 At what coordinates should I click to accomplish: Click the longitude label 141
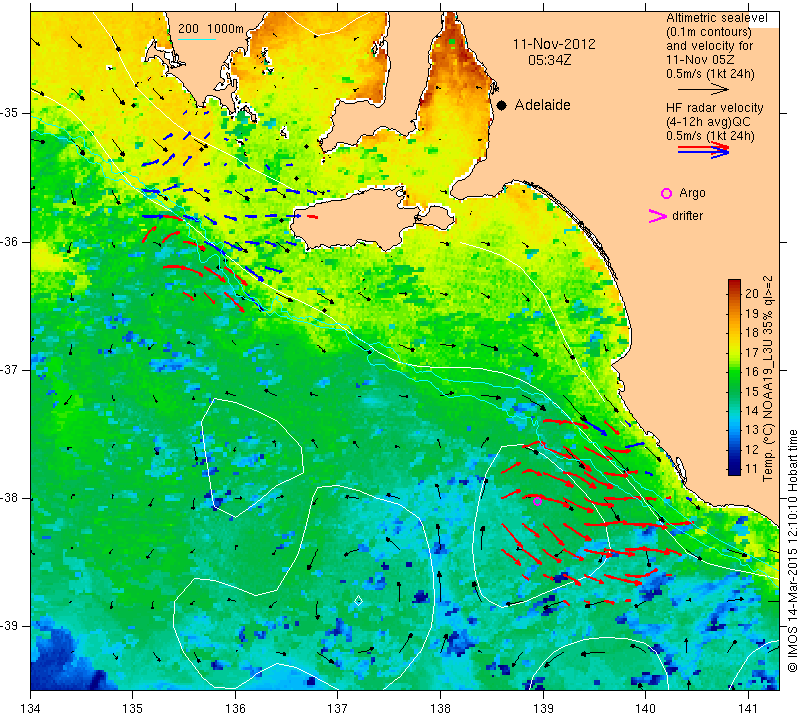(x=748, y=709)
